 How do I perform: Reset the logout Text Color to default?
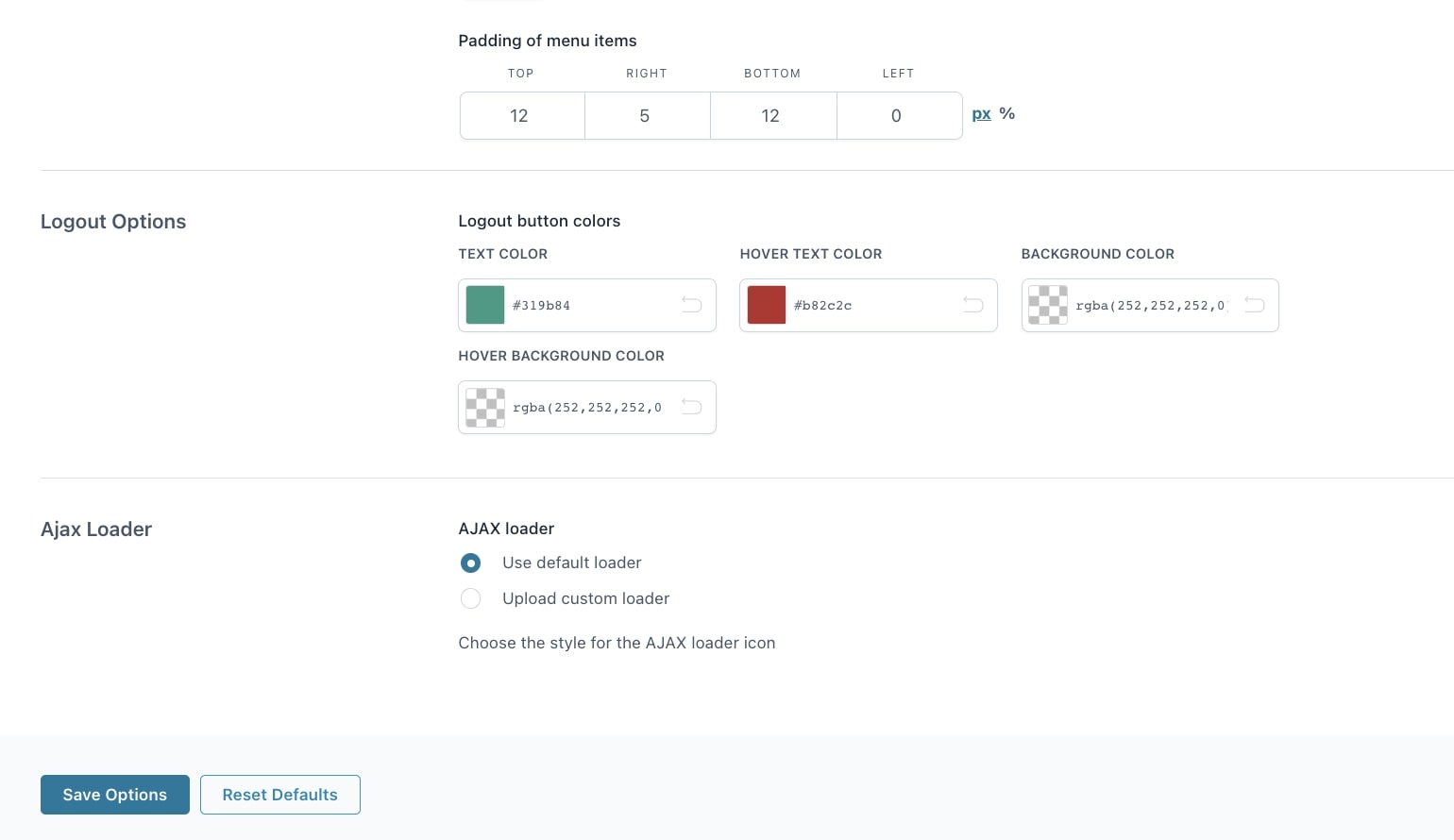691,305
